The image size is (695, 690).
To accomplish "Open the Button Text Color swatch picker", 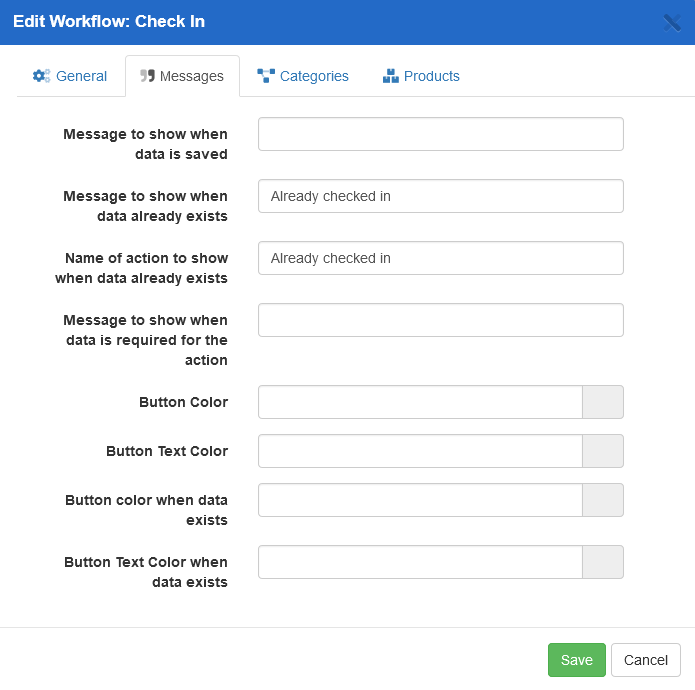I will 603,451.
